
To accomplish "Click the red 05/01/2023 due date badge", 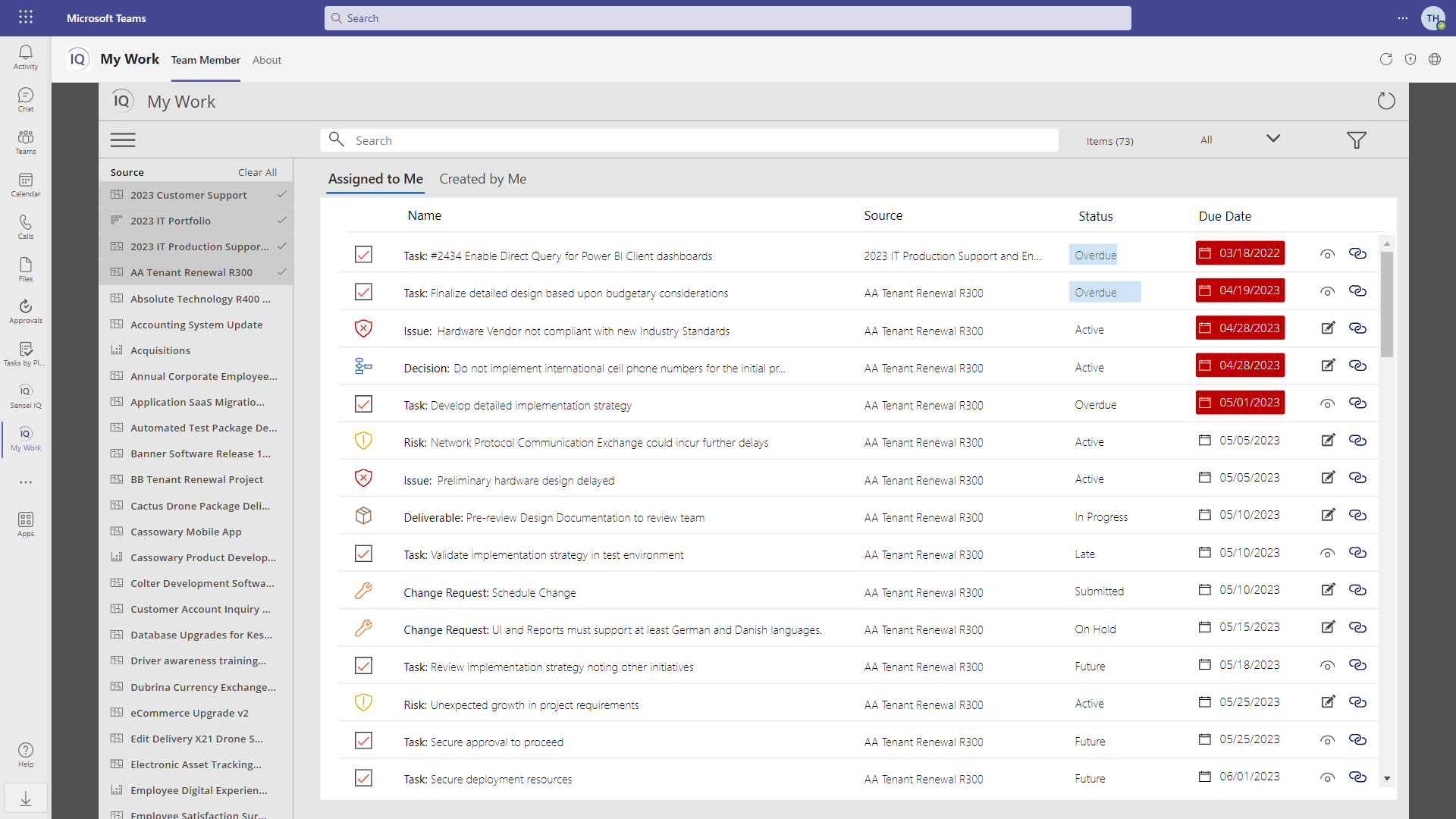I will 1240,403.
